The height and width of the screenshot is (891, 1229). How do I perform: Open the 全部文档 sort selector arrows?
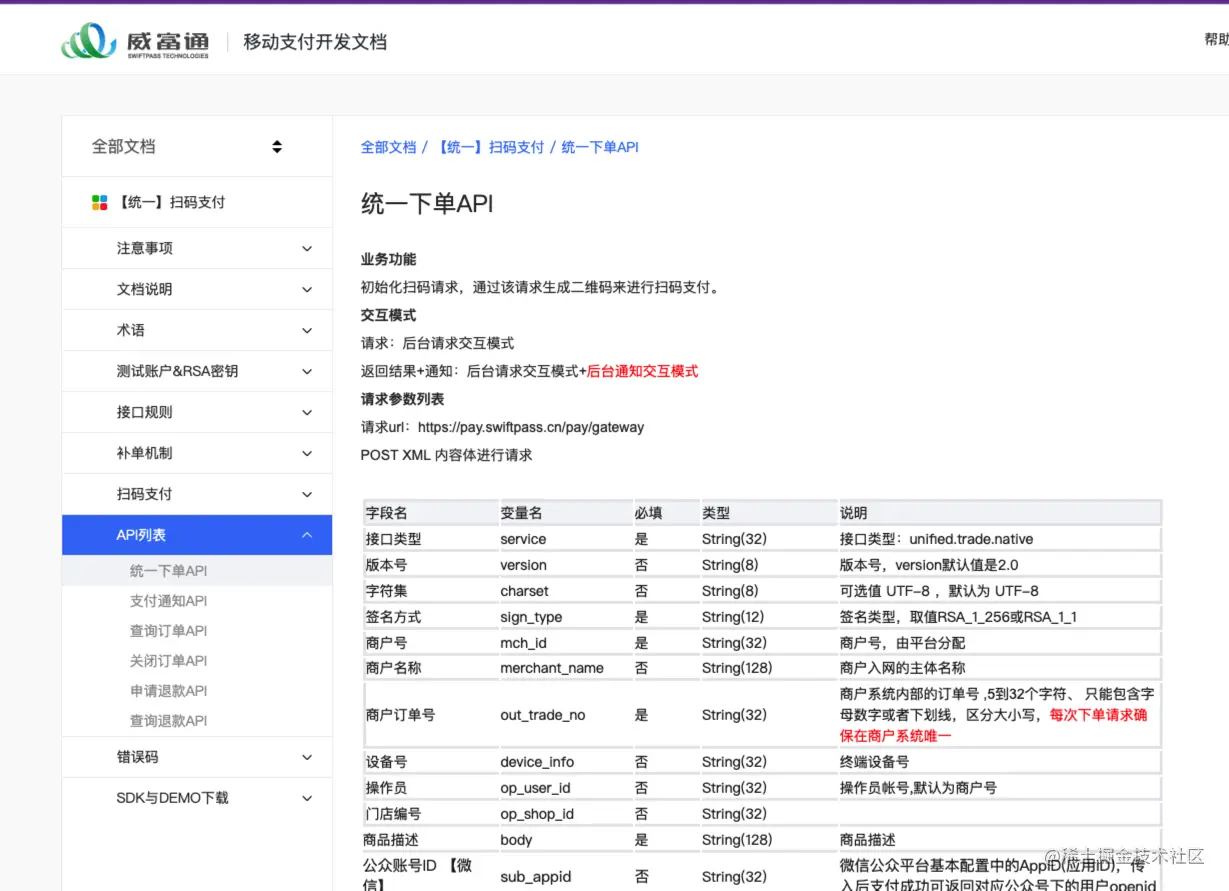(277, 147)
